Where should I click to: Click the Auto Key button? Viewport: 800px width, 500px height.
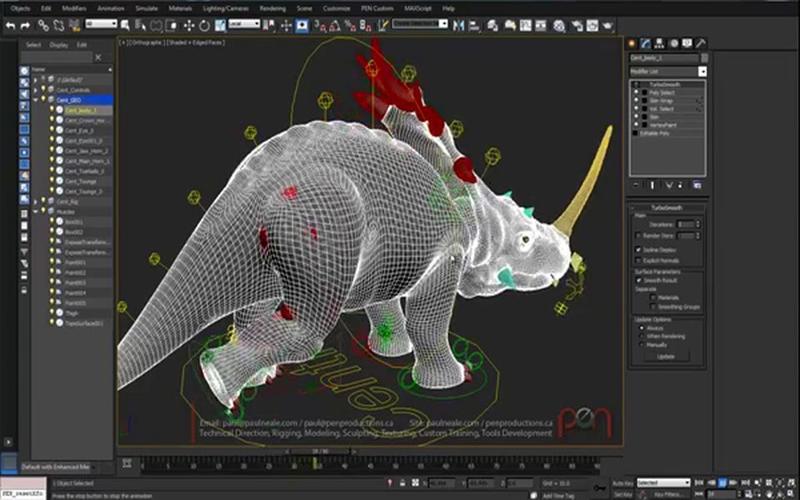623,483
